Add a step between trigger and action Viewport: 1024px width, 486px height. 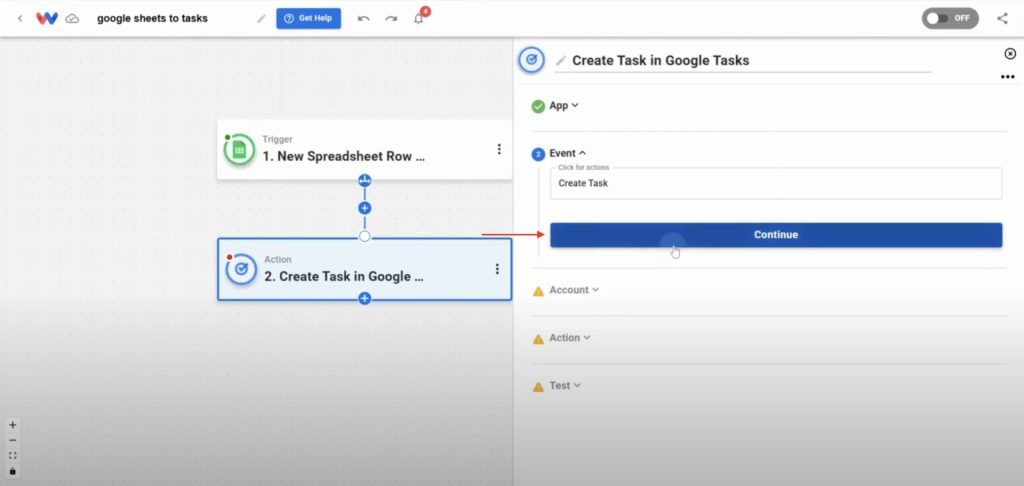click(364, 208)
